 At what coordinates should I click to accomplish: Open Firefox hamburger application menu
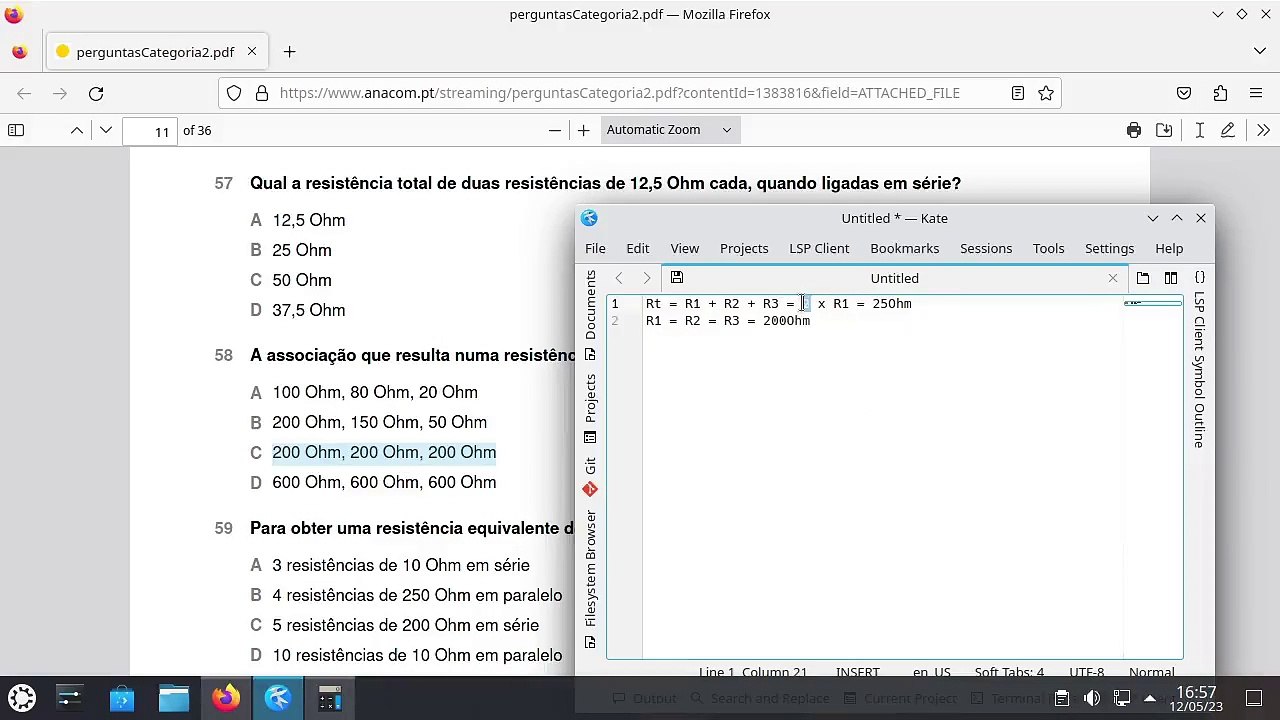pyautogui.click(x=1256, y=93)
